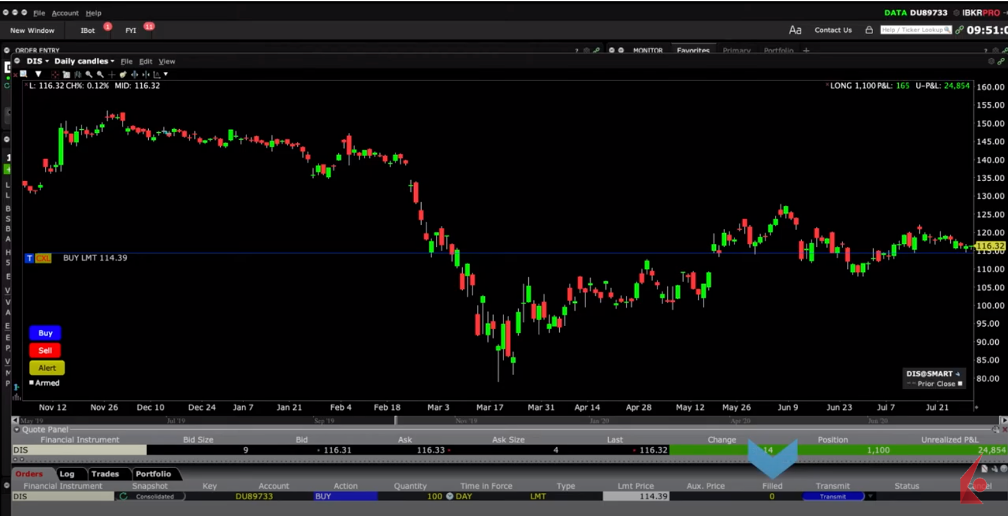Viewport: 1008px width, 516px height.
Task: Click the FYI notifications icon
Action: click(131, 30)
